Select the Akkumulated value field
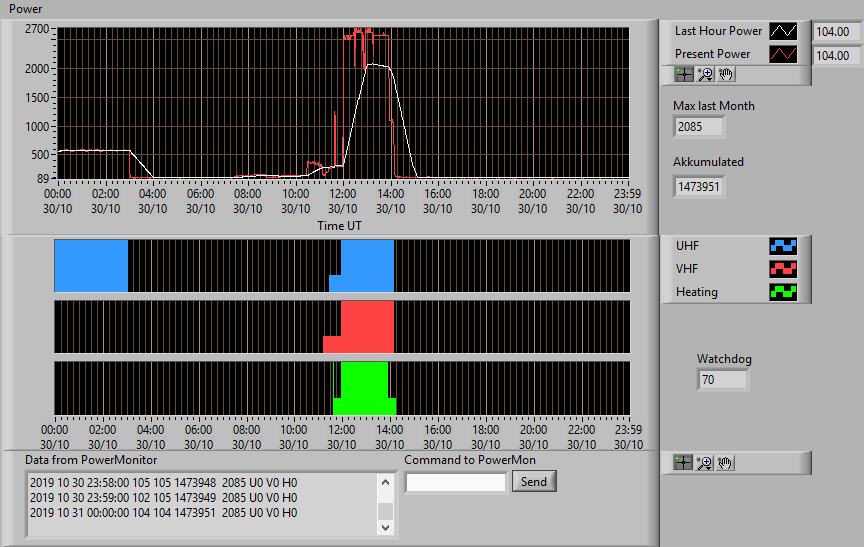 (x=699, y=187)
